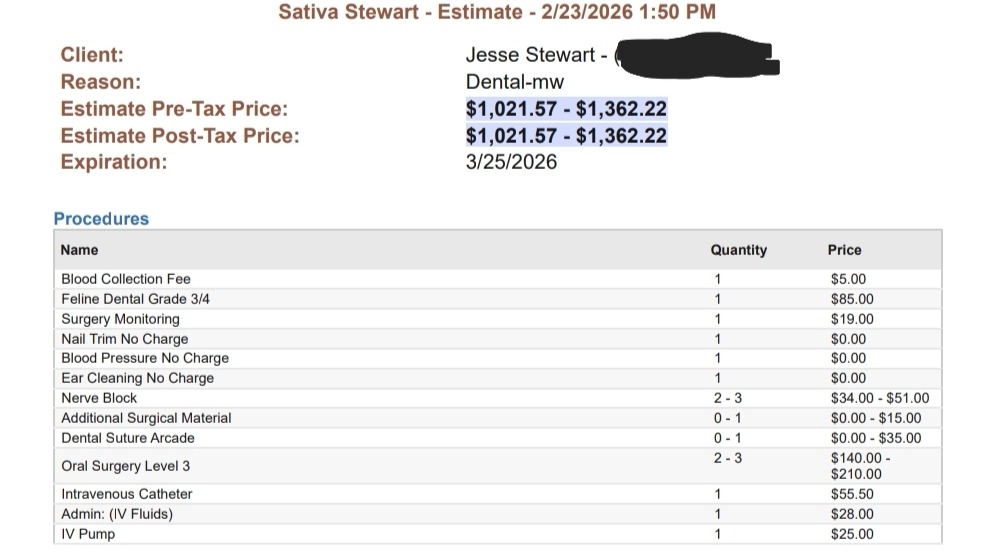The image size is (984, 555).
Task: Click the Dental Suture Arcade entry
Action: pyautogui.click(x=128, y=438)
